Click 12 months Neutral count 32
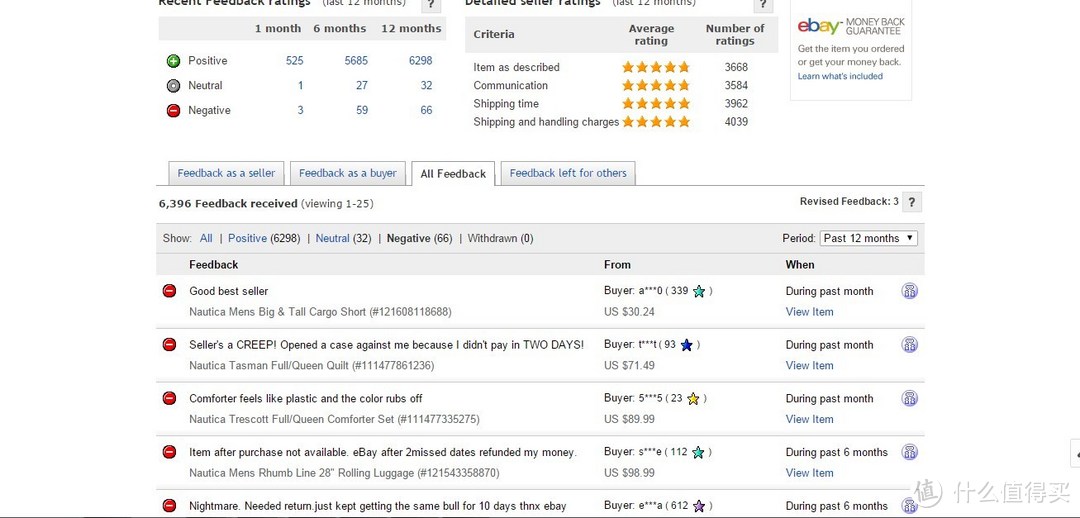 tap(426, 85)
